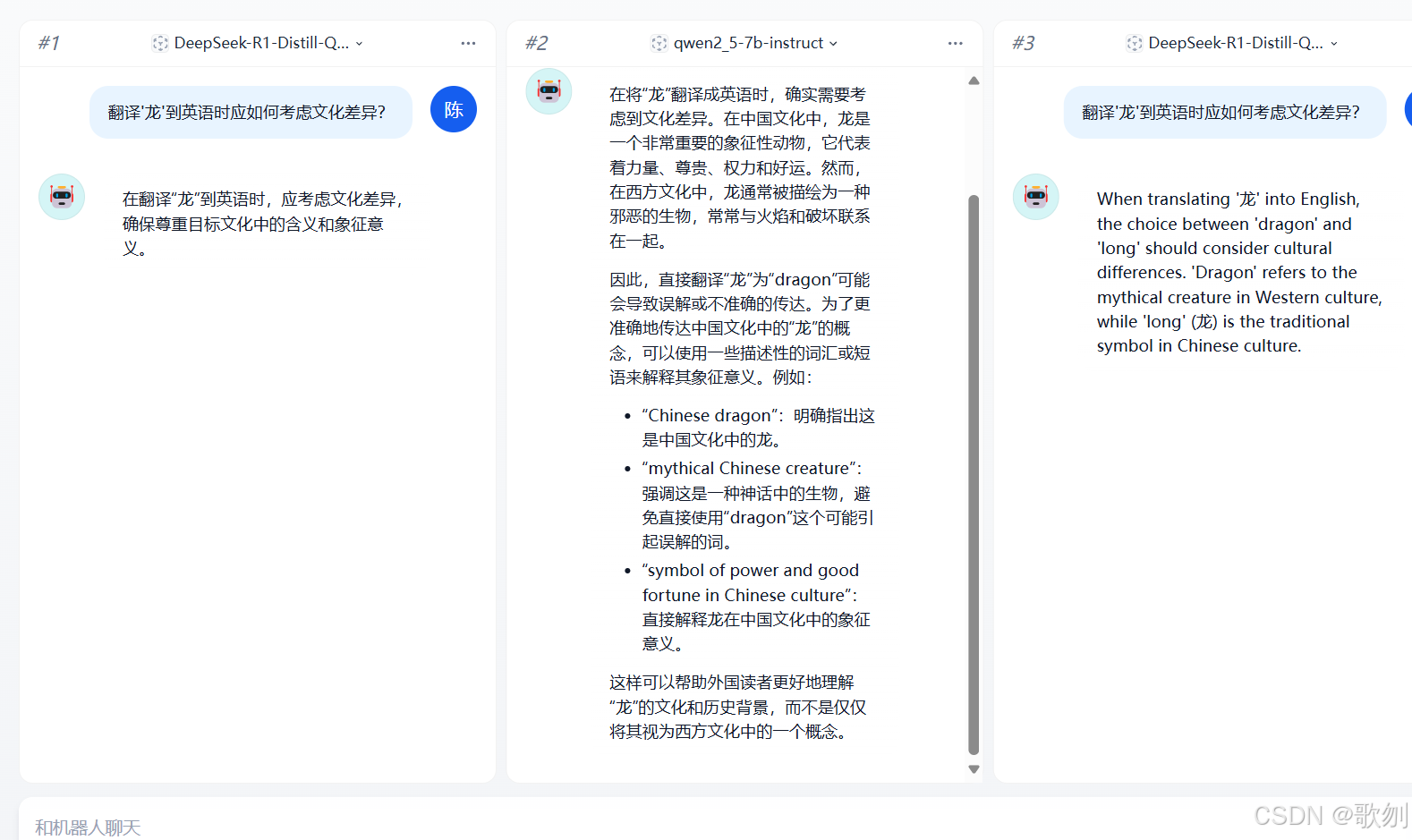Click the “Chinese dragon” bullet item
Image resolution: width=1412 pixels, height=840 pixels.
(x=758, y=428)
